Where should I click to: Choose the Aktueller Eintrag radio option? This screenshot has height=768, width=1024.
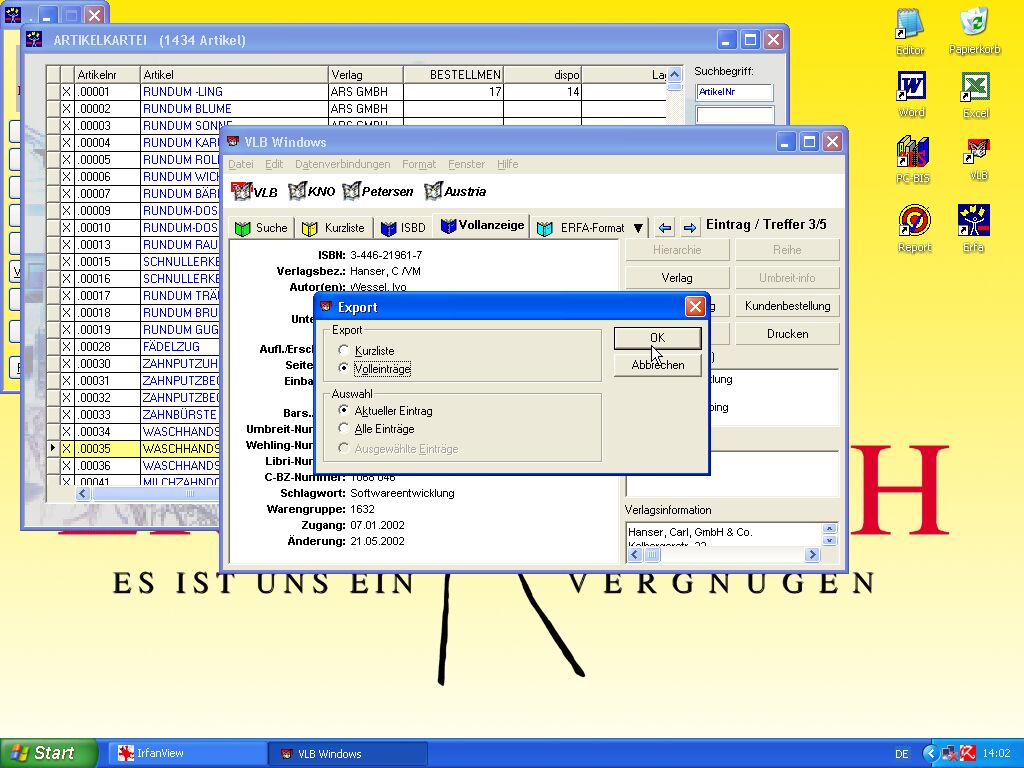pyautogui.click(x=344, y=410)
